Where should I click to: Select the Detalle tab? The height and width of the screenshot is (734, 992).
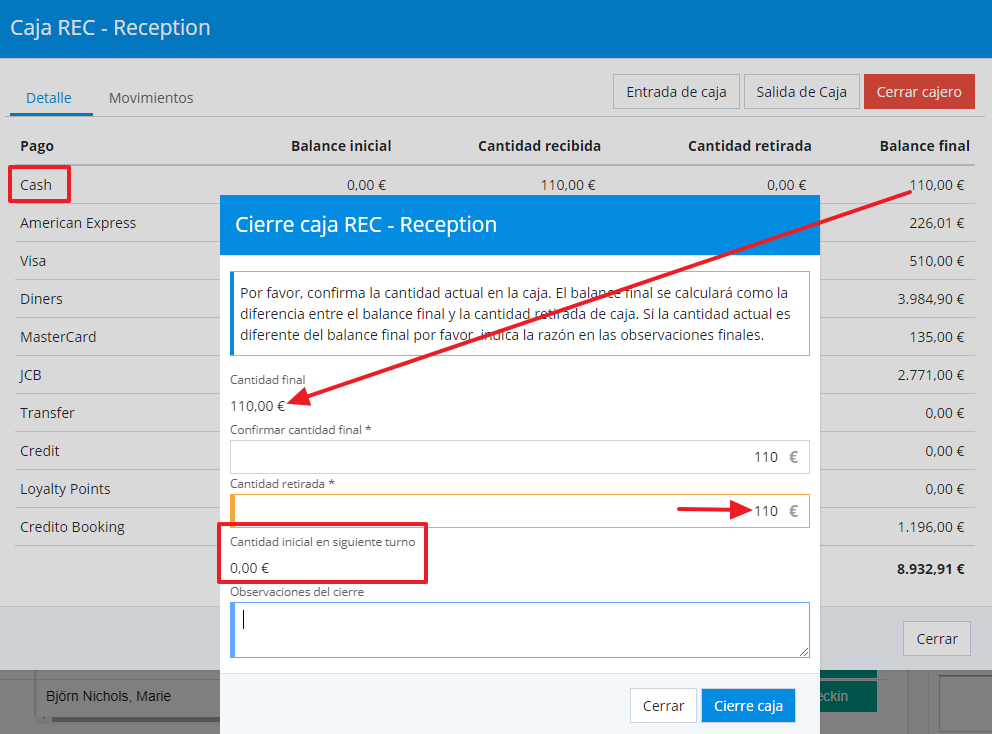pos(49,98)
